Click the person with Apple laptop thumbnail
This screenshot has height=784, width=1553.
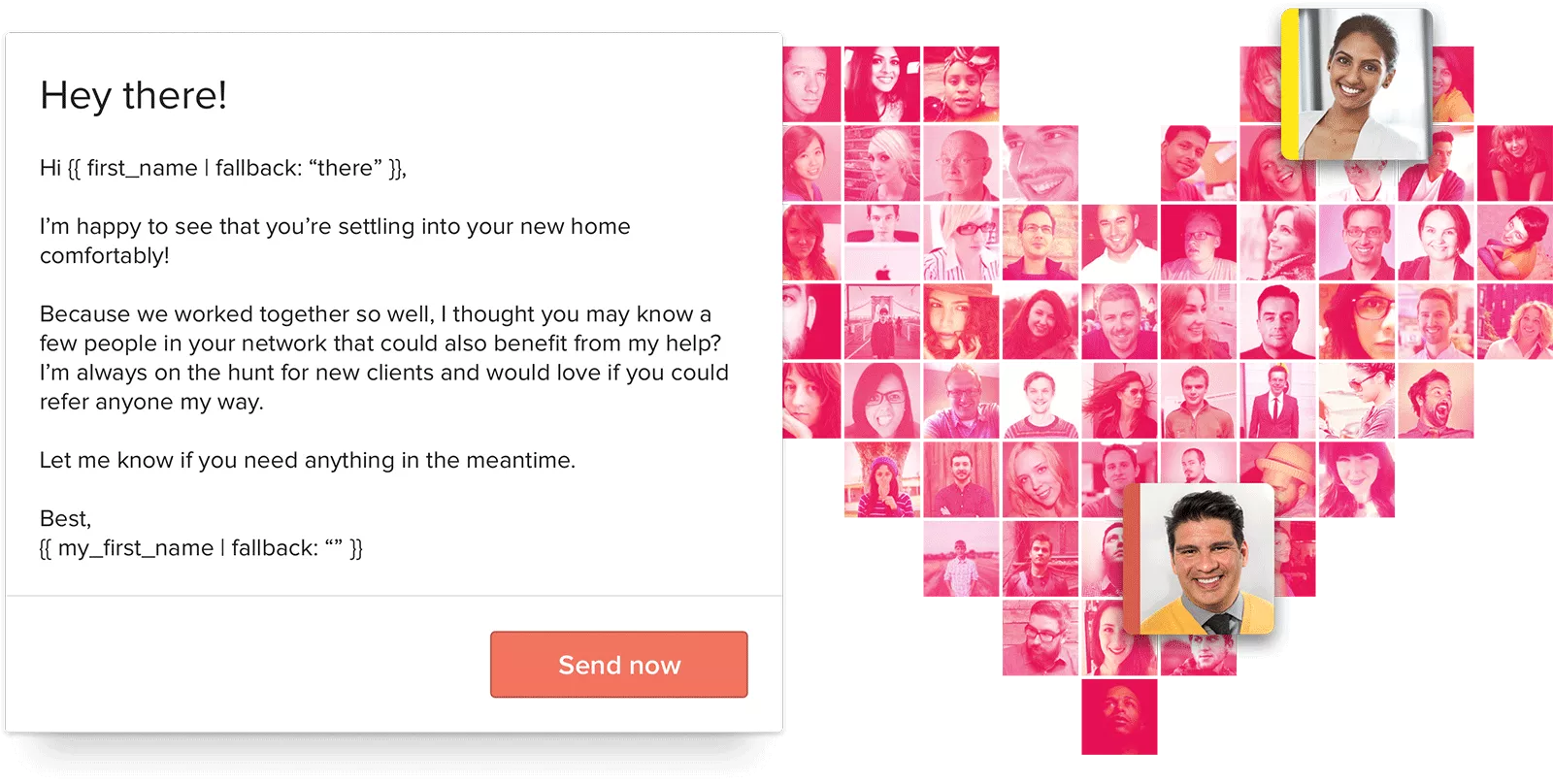tap(881, 243)
